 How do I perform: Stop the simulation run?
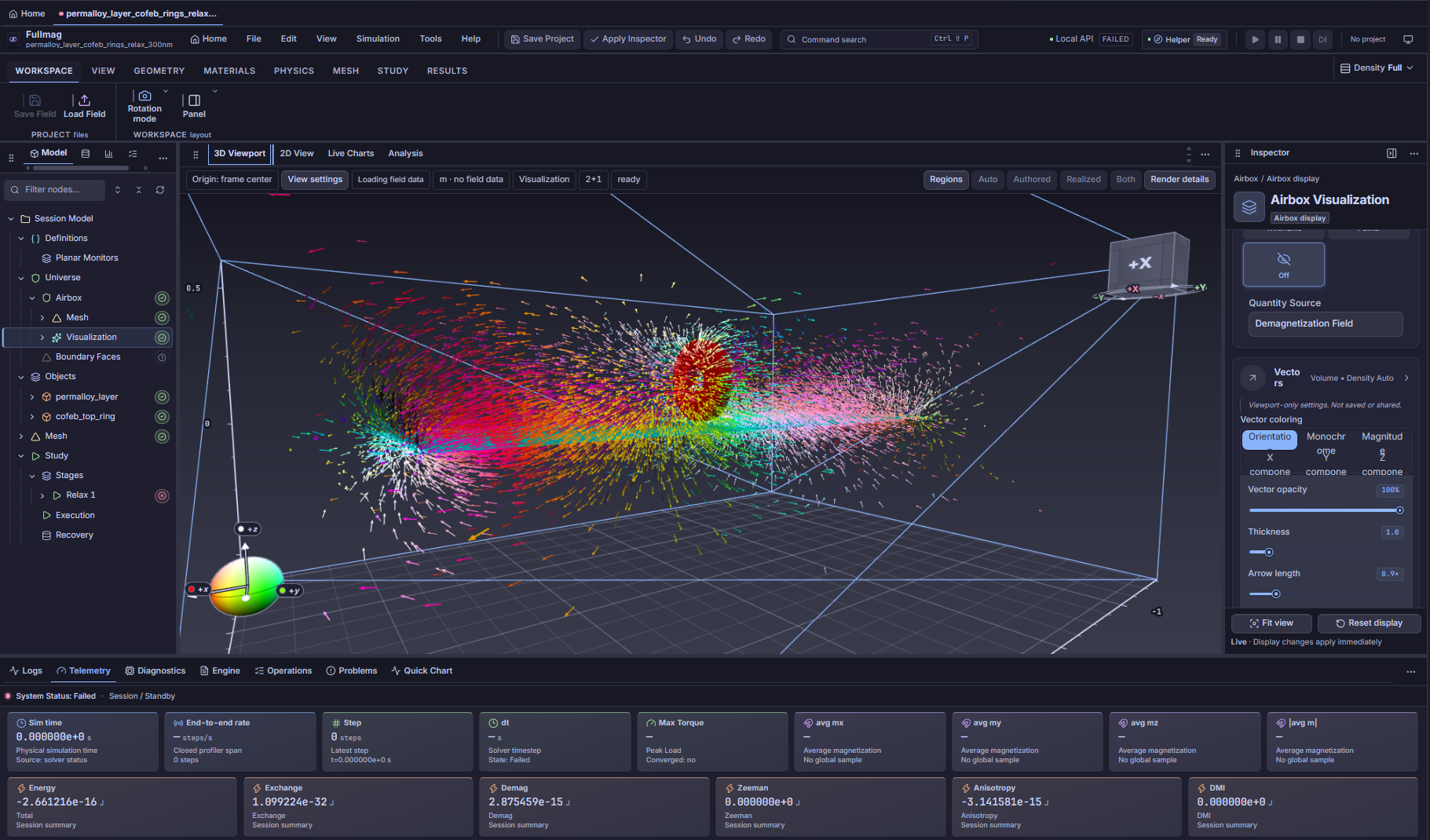pos(1300,39)
